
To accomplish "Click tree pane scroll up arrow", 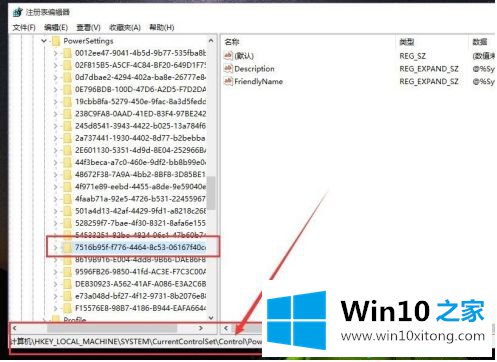I will 211,41.
